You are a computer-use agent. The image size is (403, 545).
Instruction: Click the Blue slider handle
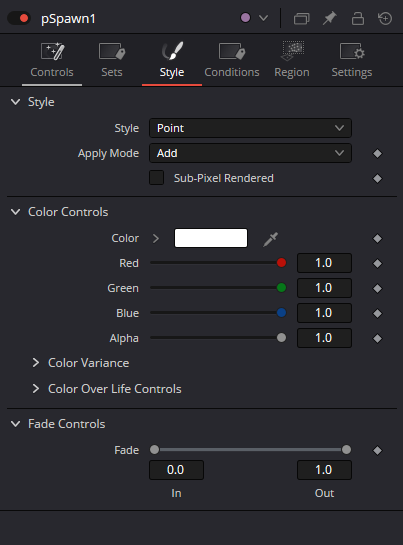coord(281,313)
